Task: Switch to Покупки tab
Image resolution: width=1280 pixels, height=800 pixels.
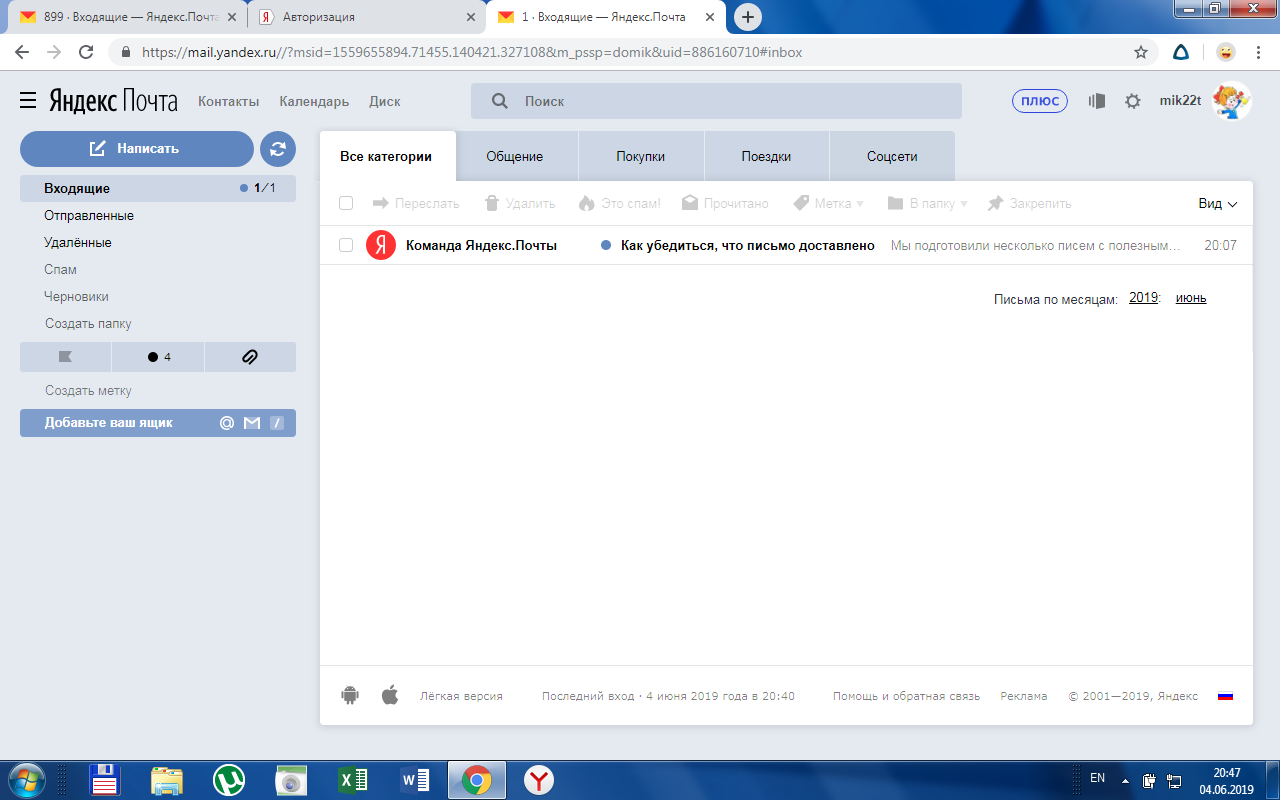Action: point(641,156)
